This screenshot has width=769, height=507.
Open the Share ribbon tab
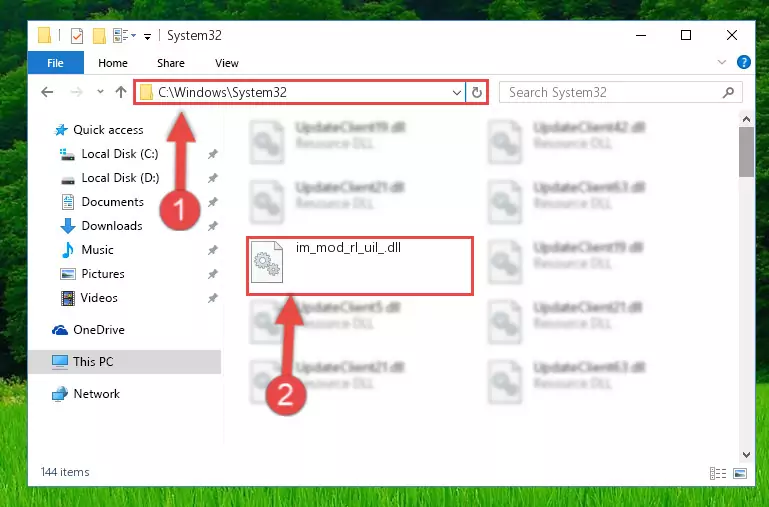pos(171,63)
